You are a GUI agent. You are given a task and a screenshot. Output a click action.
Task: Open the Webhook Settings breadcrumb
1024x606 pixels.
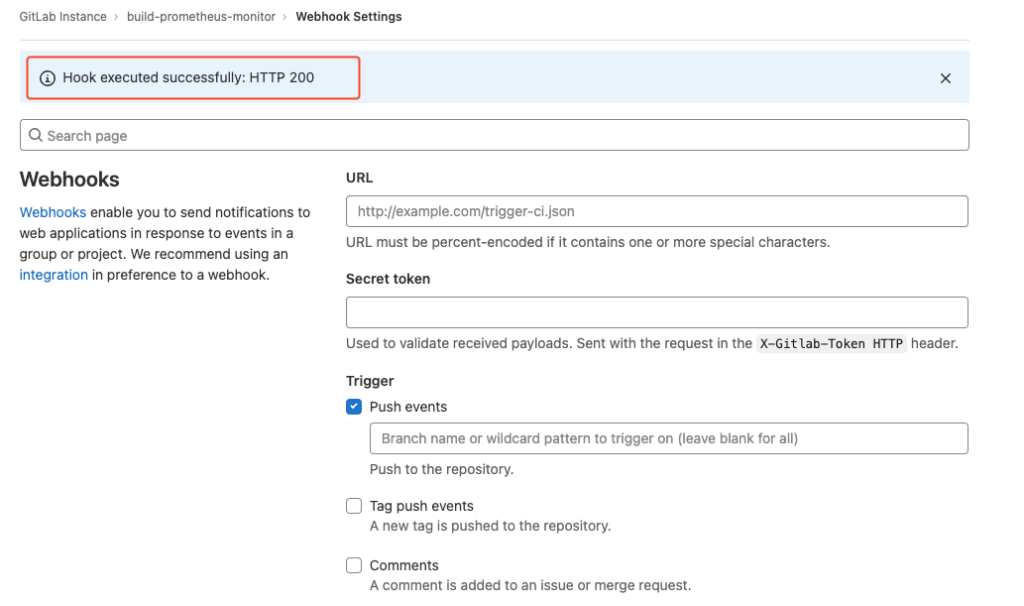click(x=349, y=17)
